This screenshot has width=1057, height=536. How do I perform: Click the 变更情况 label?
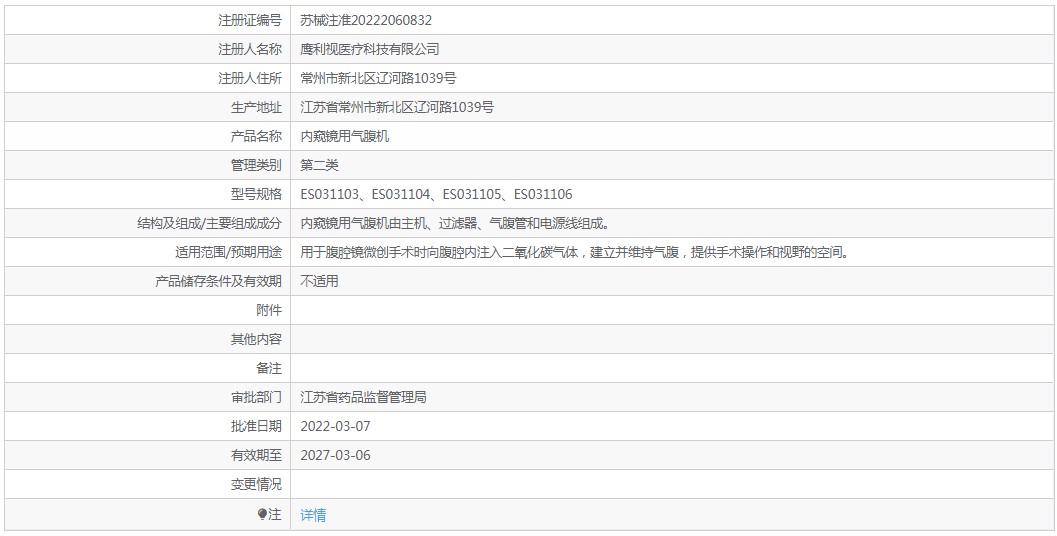tap(256, 484)
